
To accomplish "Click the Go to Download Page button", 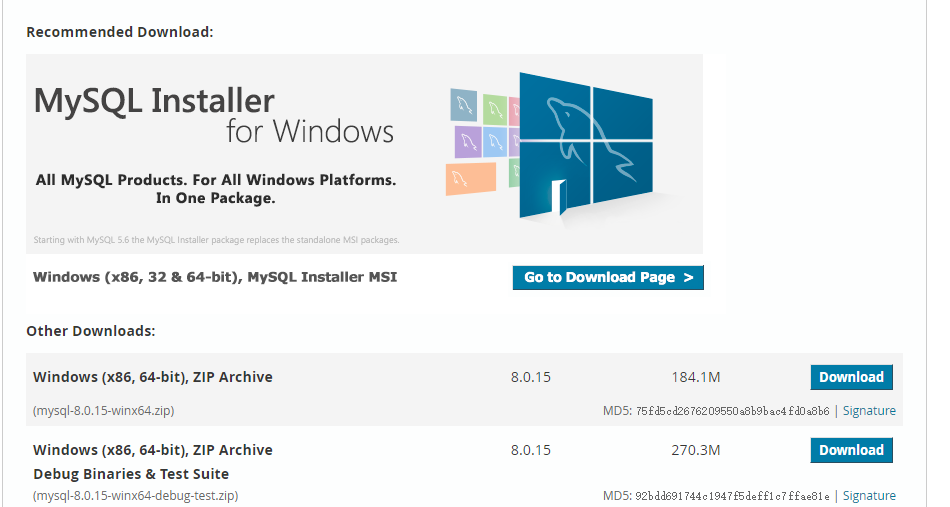I will [608, 277].
